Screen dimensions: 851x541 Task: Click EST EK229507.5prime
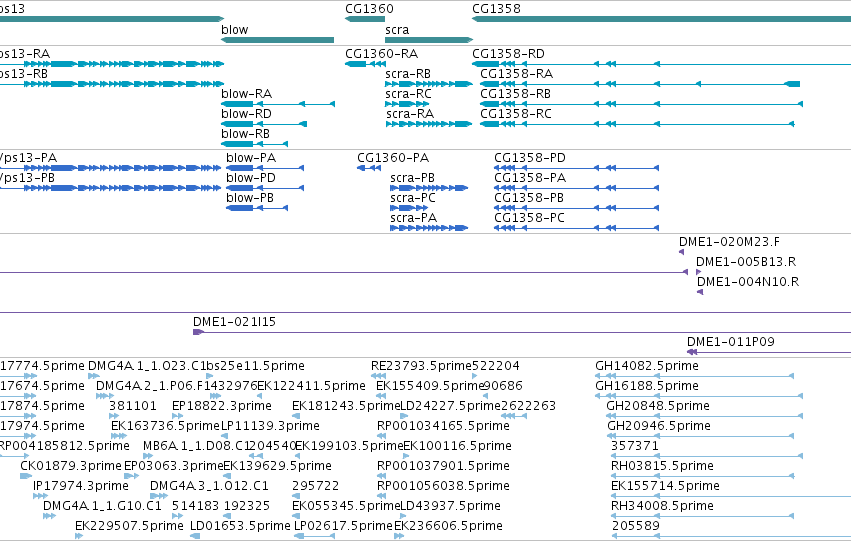[79, 537]
